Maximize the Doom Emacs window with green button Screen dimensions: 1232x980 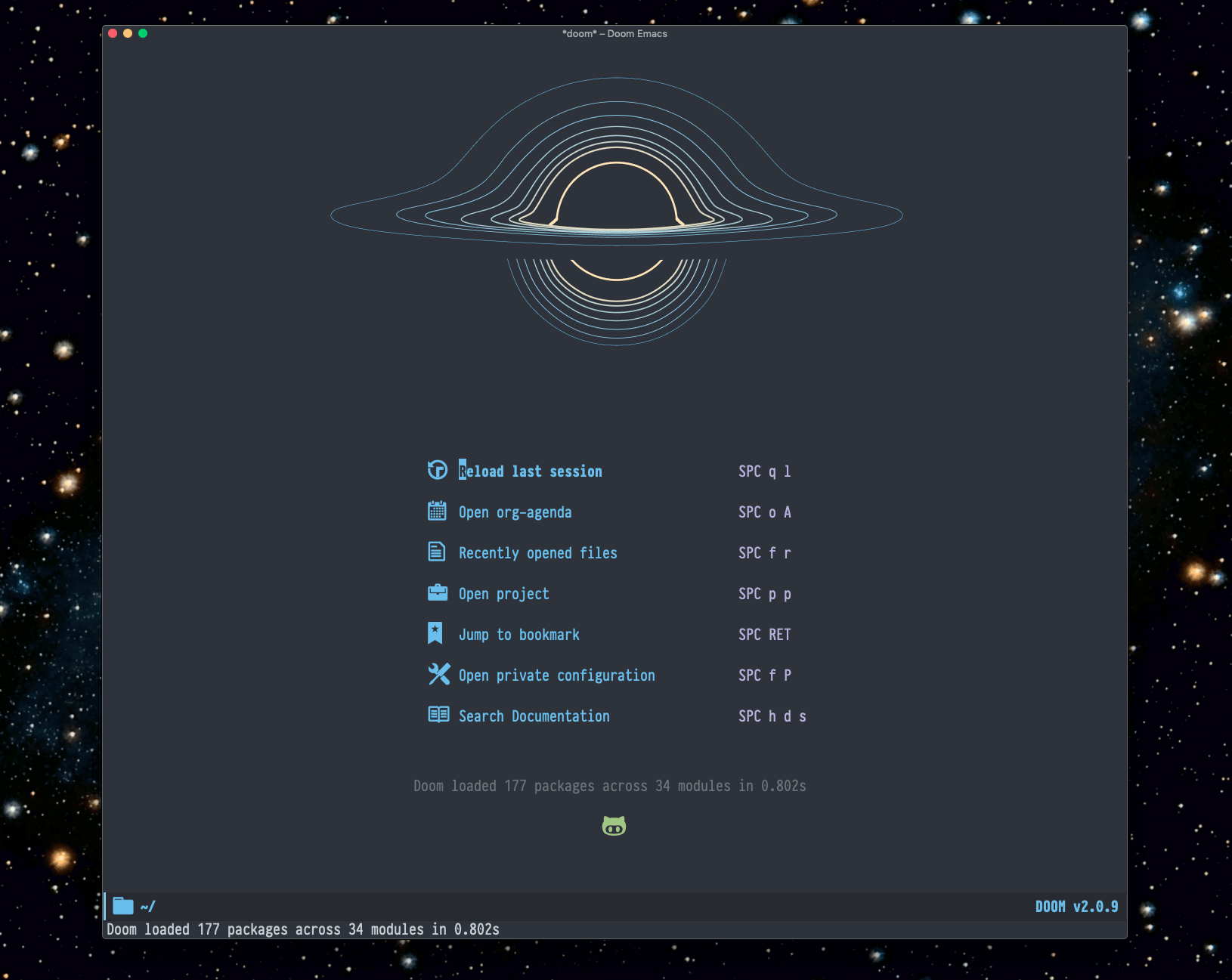pos(143,33)
